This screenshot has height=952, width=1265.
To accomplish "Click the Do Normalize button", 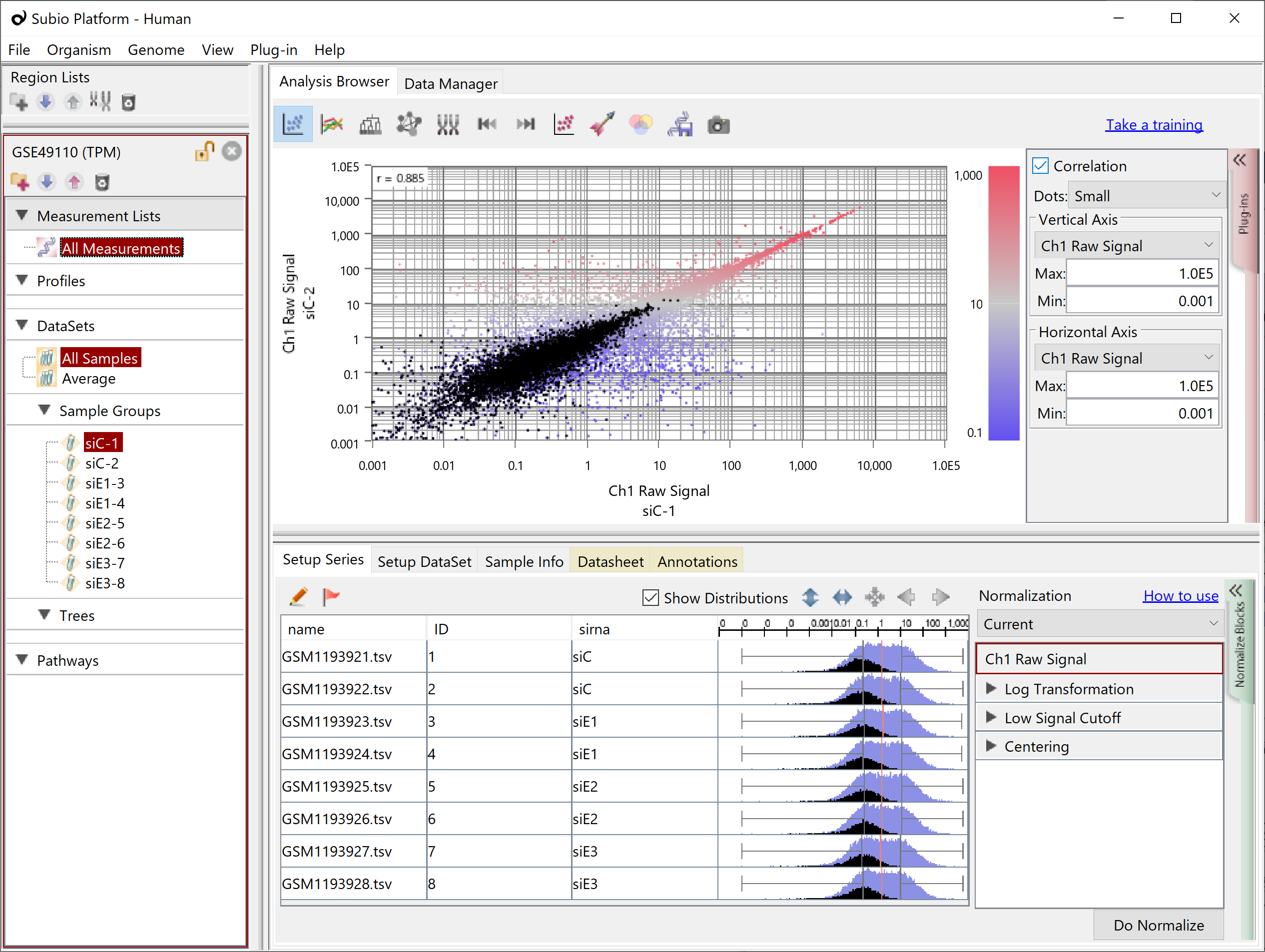I will [x=1159, y=925].
